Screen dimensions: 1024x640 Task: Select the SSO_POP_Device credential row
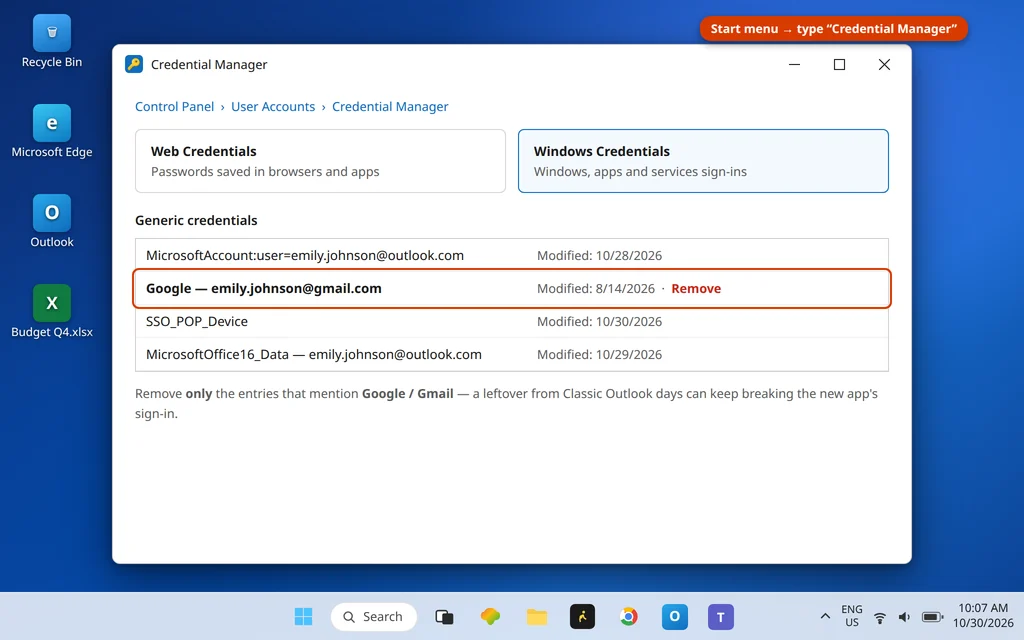point(511,321)
